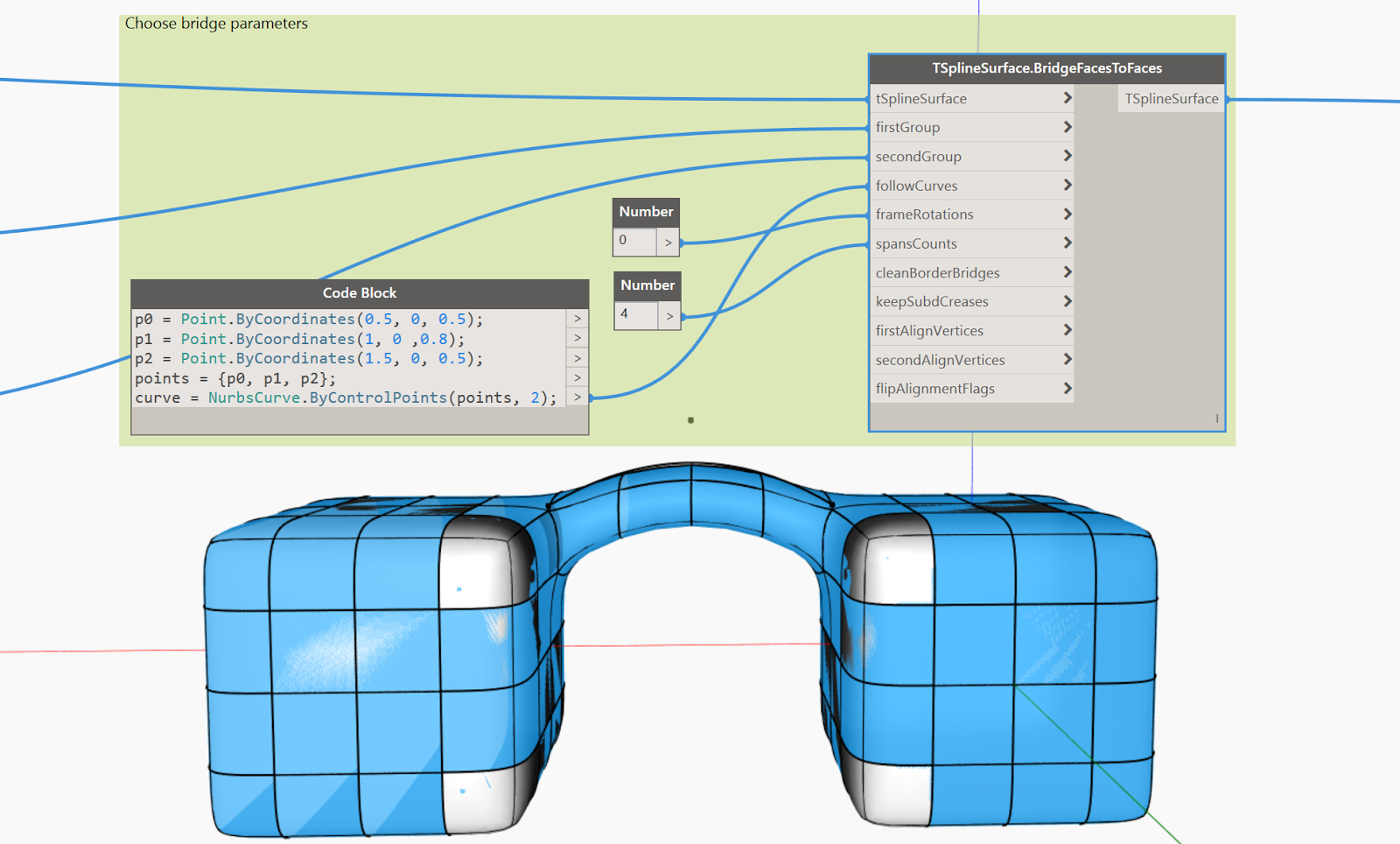Select the TSplineSurface.BridgeFacesToFaces node header
The image size is (1400, 844).
pos(1046,67)
